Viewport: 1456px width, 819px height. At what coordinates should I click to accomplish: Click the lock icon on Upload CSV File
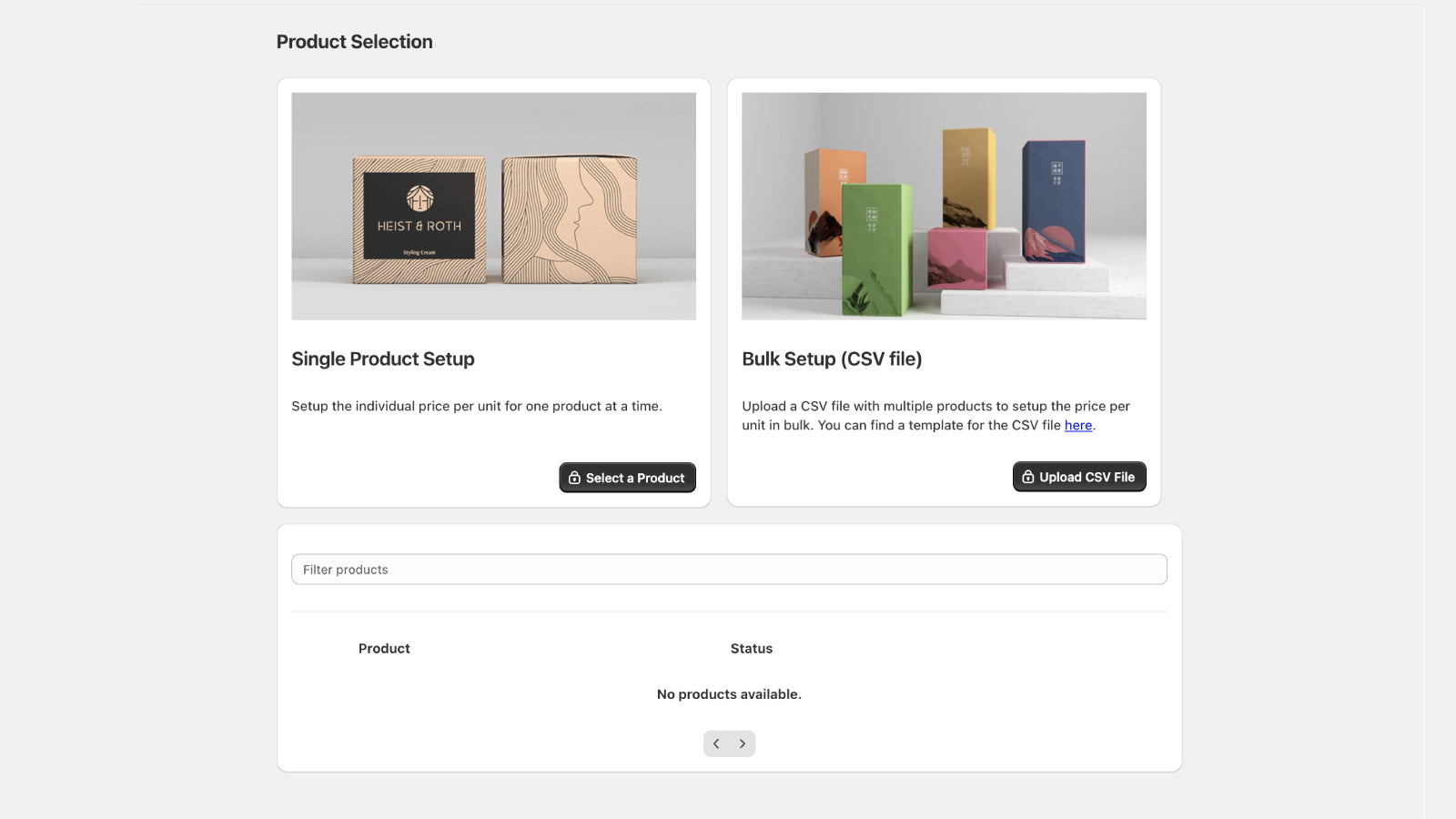click(x=1028, y=477)
